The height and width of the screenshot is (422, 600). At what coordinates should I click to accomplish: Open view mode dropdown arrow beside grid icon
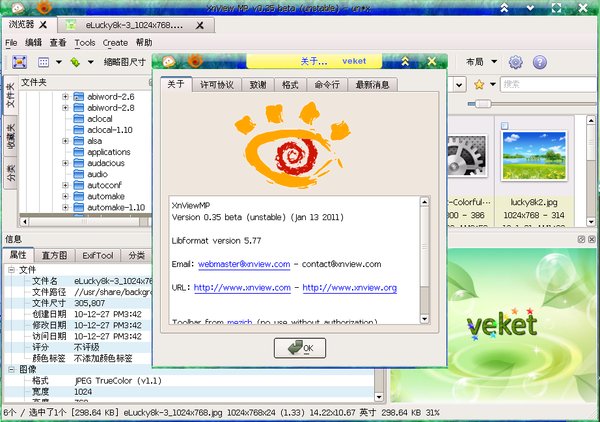click(59, 62)
